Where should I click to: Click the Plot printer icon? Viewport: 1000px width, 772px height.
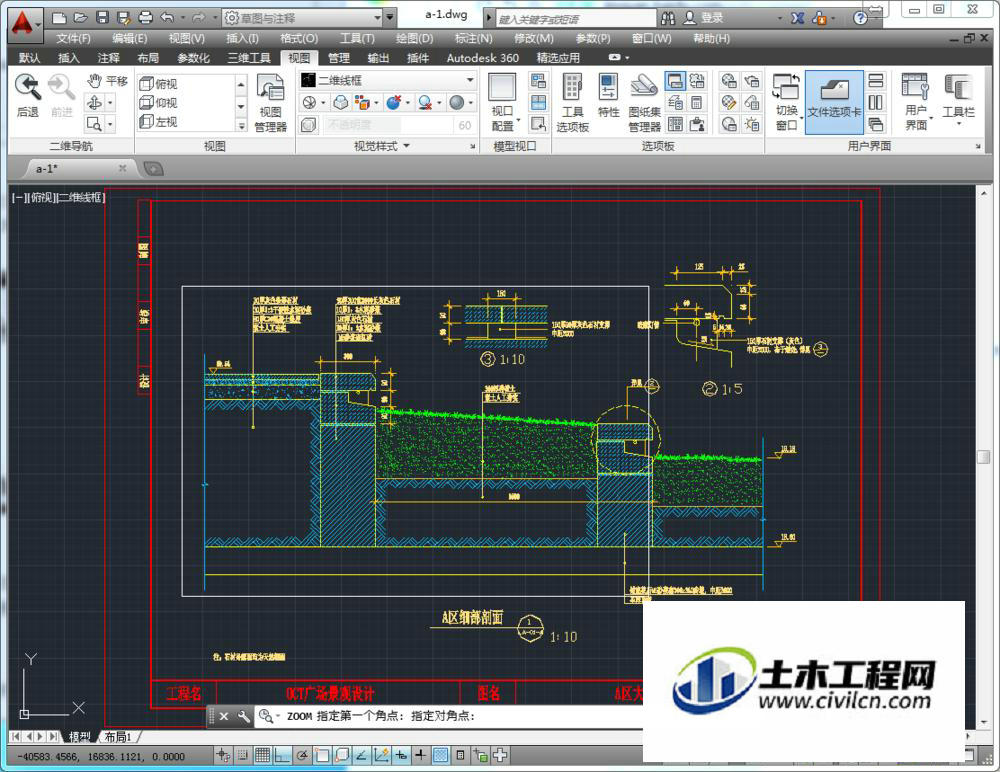(145, 18)
